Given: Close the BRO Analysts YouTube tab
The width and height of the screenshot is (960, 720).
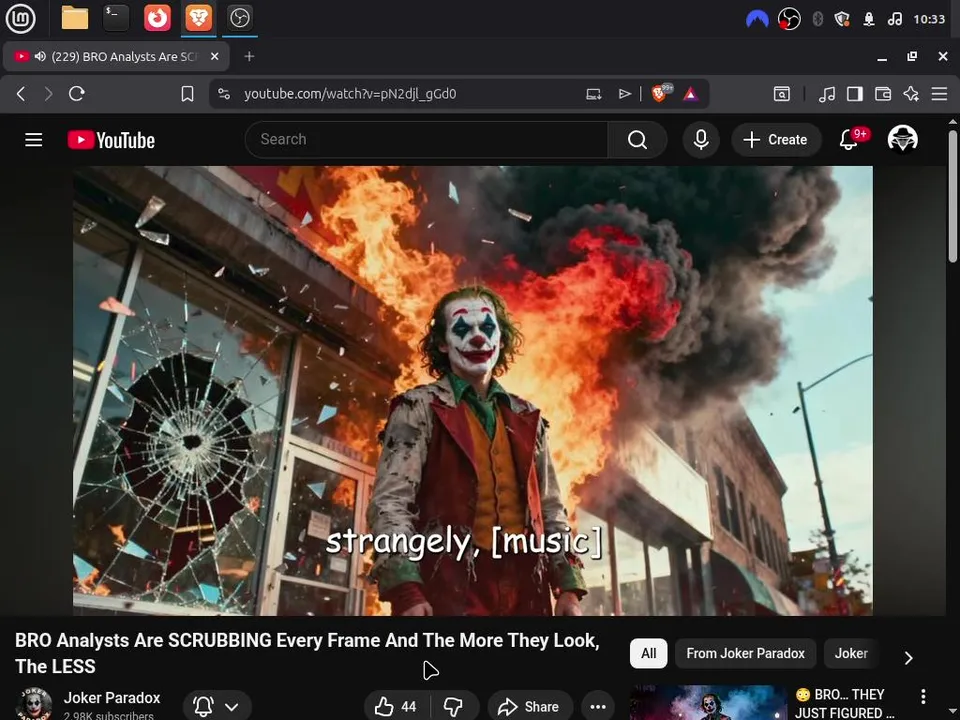Looking at the screenshot, I should pyautogui.click(x=214, y=56).
